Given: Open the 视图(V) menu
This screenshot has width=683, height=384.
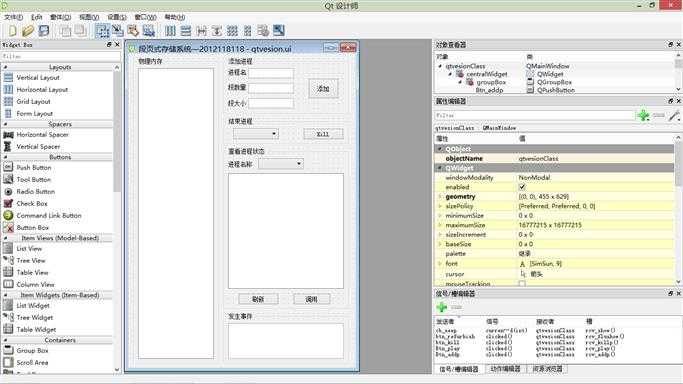Looking at the screenshot, I should [x=89, y=17].
